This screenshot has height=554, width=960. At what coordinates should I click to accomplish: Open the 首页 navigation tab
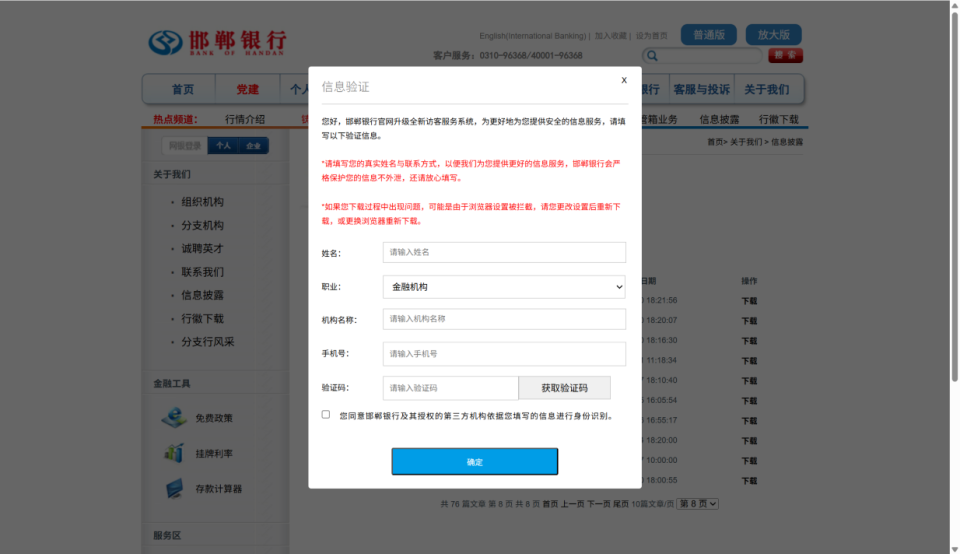182,89
